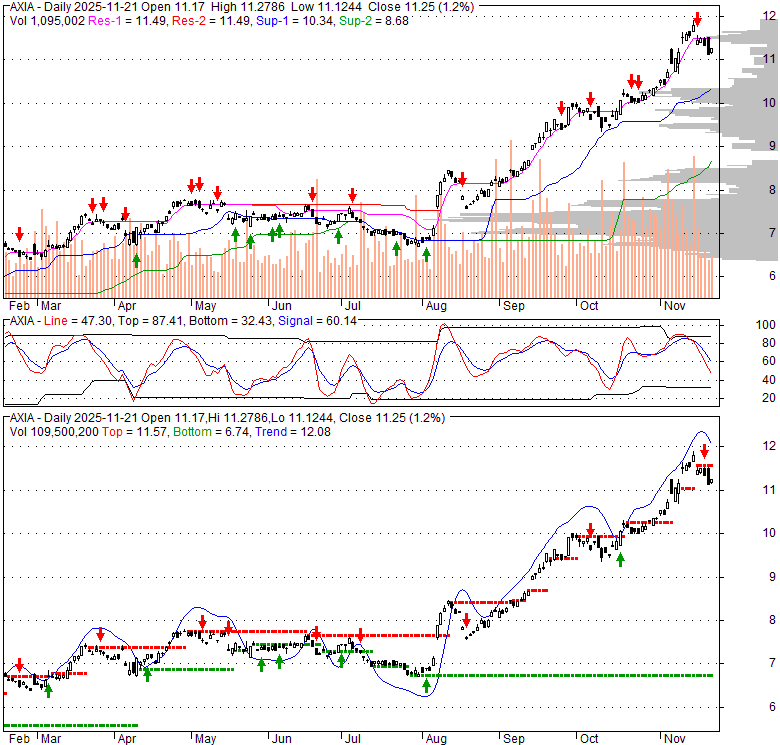Viewport: 780px width, 745px height.
Task: Click the red down arrow at the November peak in top chart
Action: (x=697, y=18)
